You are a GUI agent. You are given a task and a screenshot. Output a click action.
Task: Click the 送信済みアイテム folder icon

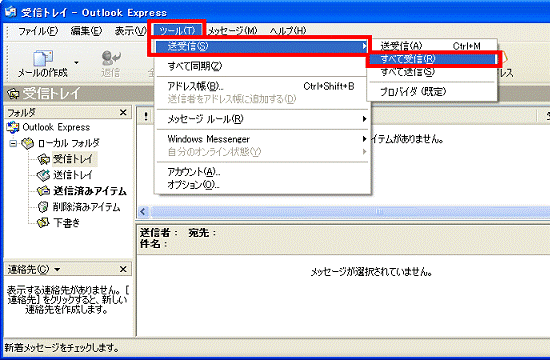[x=43, y=191]
